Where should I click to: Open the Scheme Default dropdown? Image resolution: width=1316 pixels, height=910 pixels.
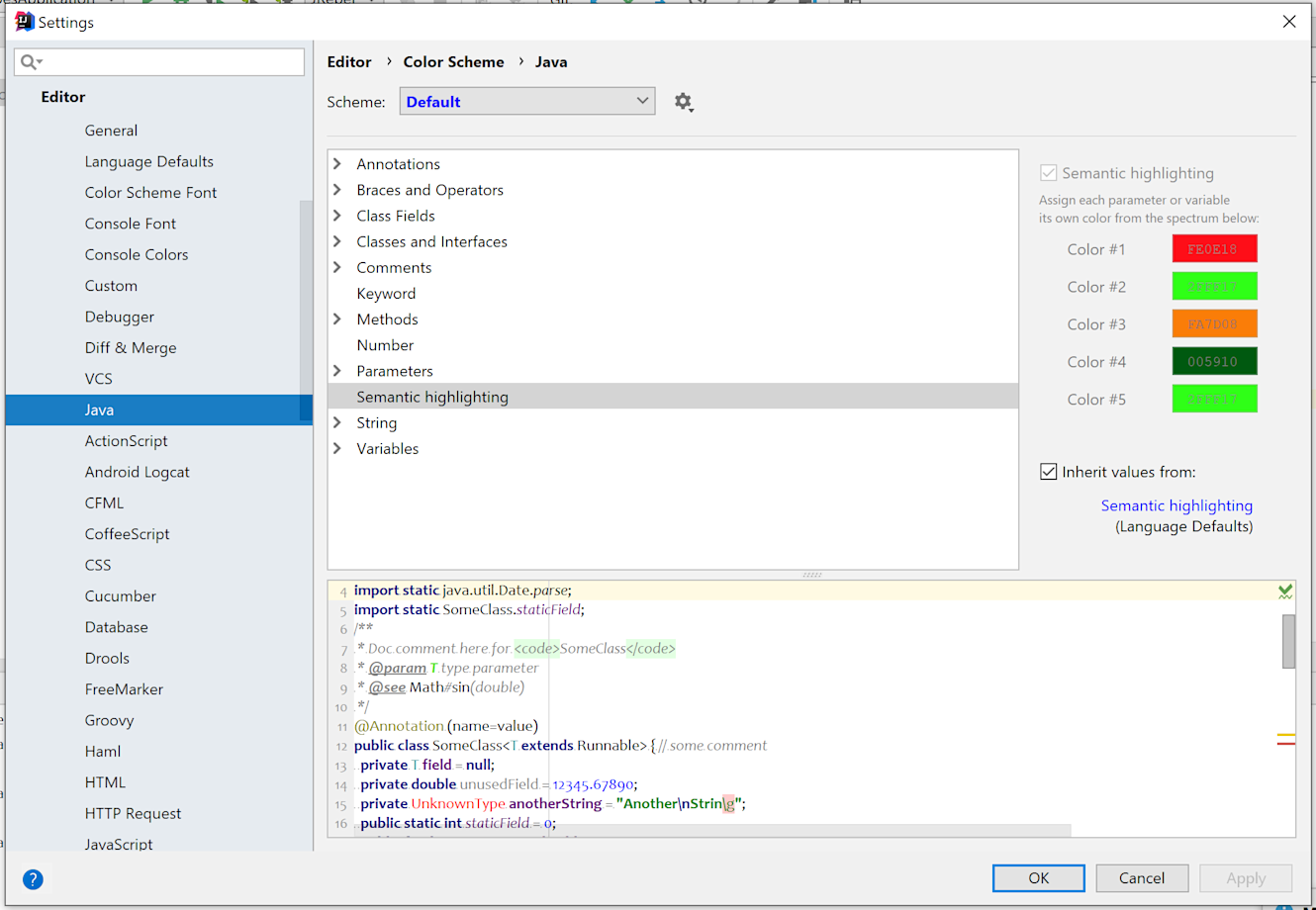click(527, 101)
